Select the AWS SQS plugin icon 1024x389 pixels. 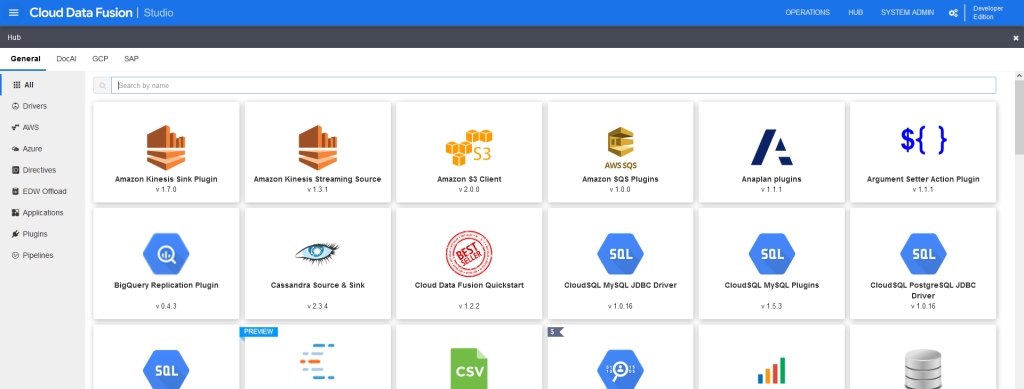click(x=620, y=148)
